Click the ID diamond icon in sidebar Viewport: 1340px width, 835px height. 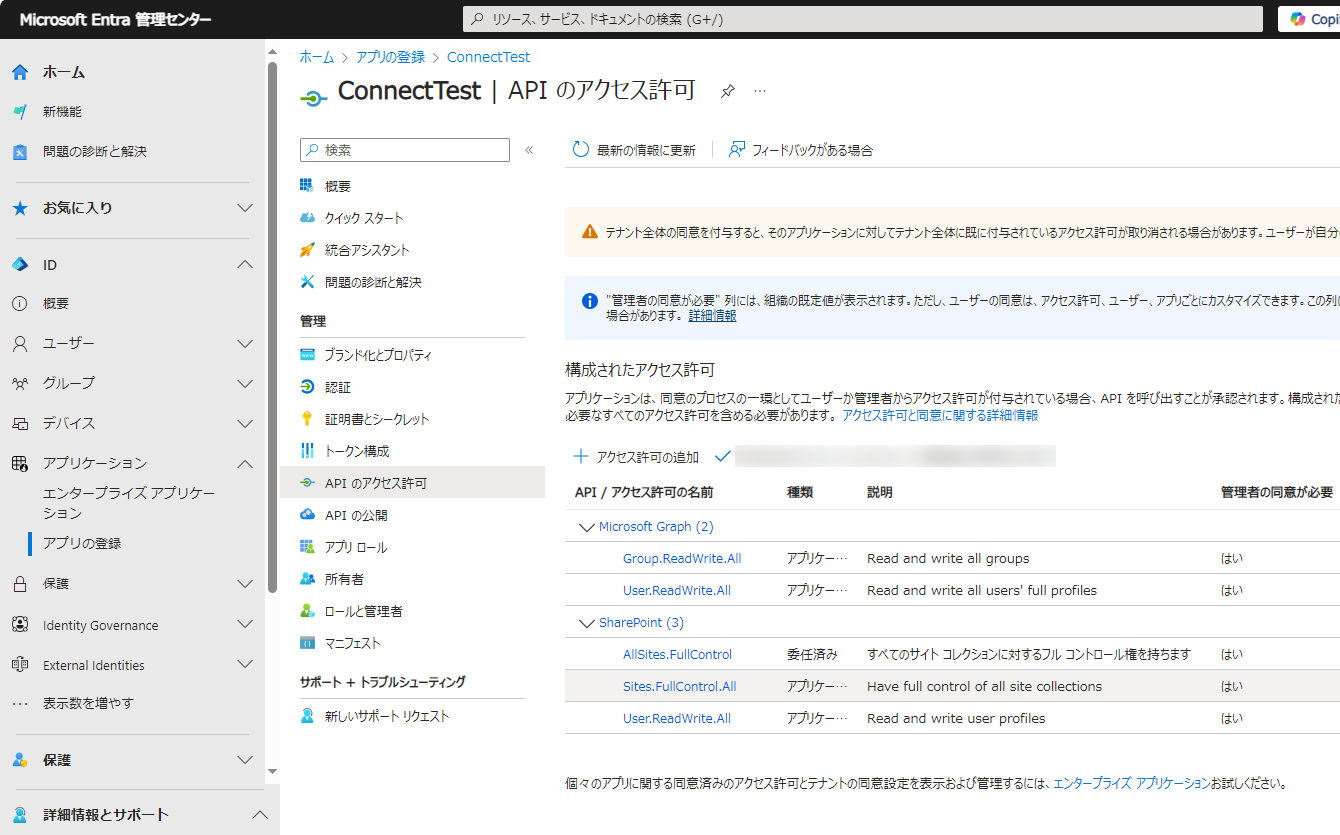pos(20,265)
